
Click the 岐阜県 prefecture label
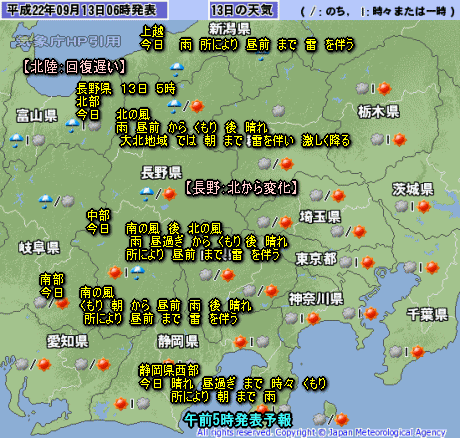pos(39,248)
